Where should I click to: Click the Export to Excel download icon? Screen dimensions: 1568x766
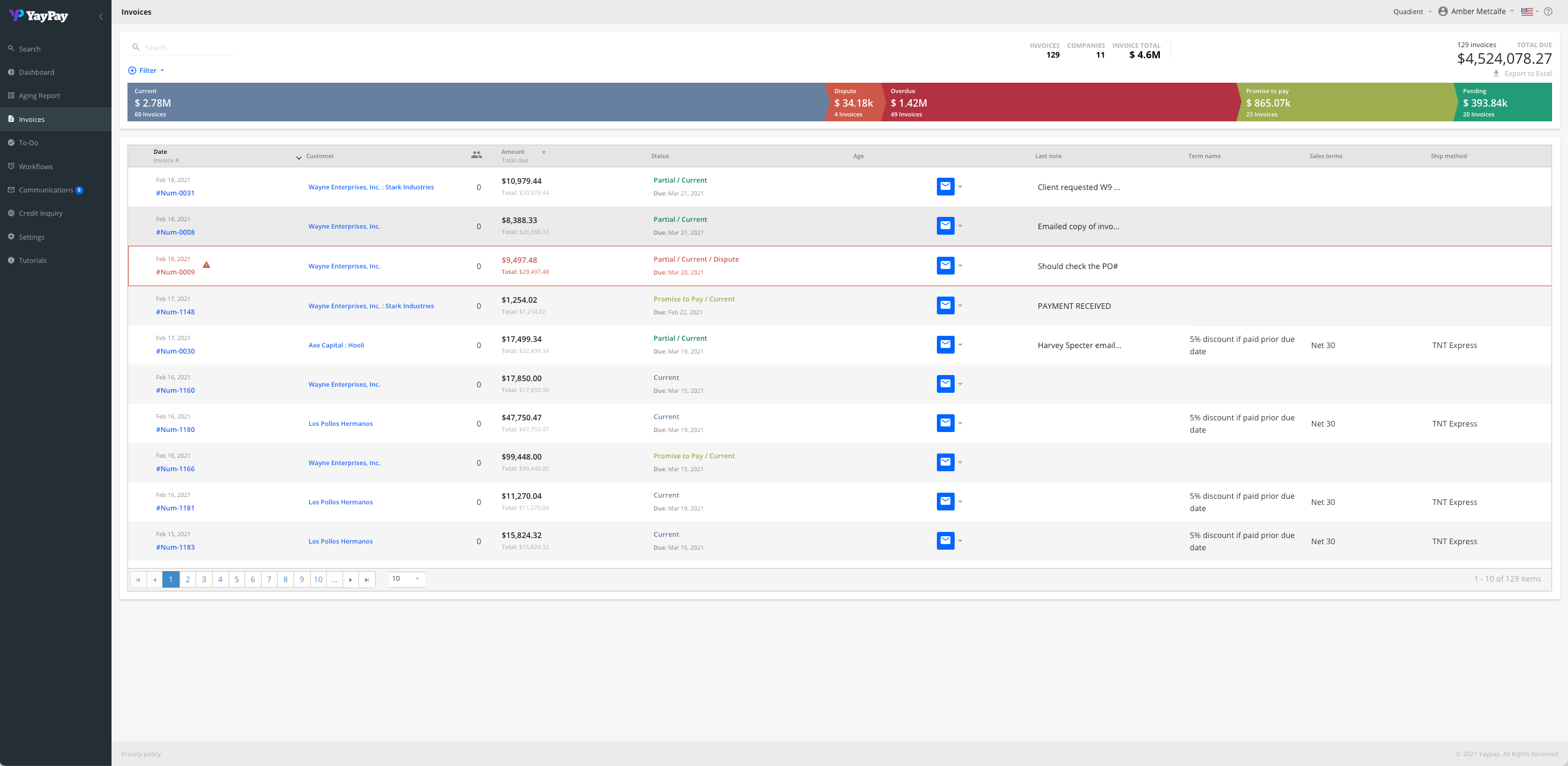(x=1496, y=74)
